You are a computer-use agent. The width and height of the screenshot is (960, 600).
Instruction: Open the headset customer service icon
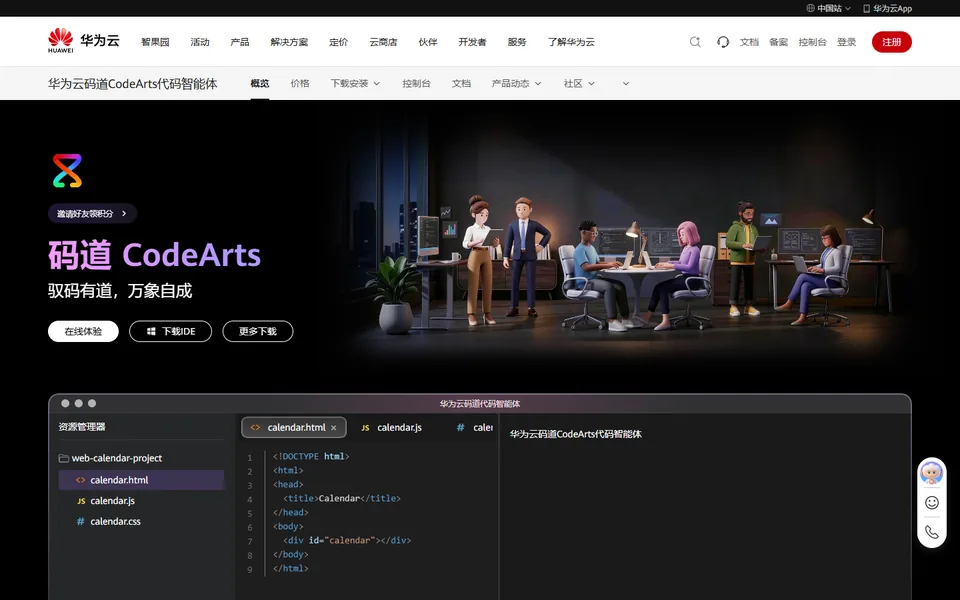coord(722,42)
